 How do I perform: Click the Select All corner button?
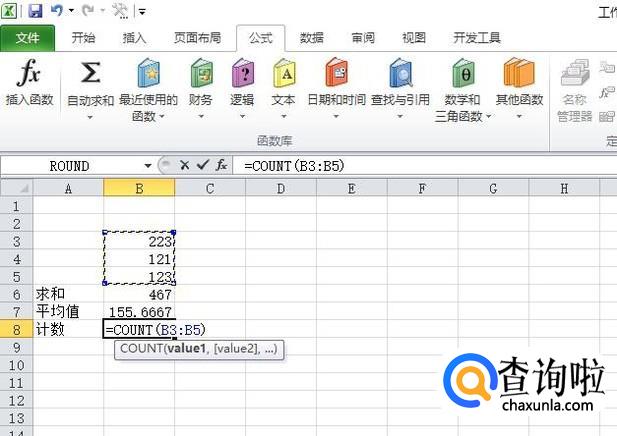17,188
